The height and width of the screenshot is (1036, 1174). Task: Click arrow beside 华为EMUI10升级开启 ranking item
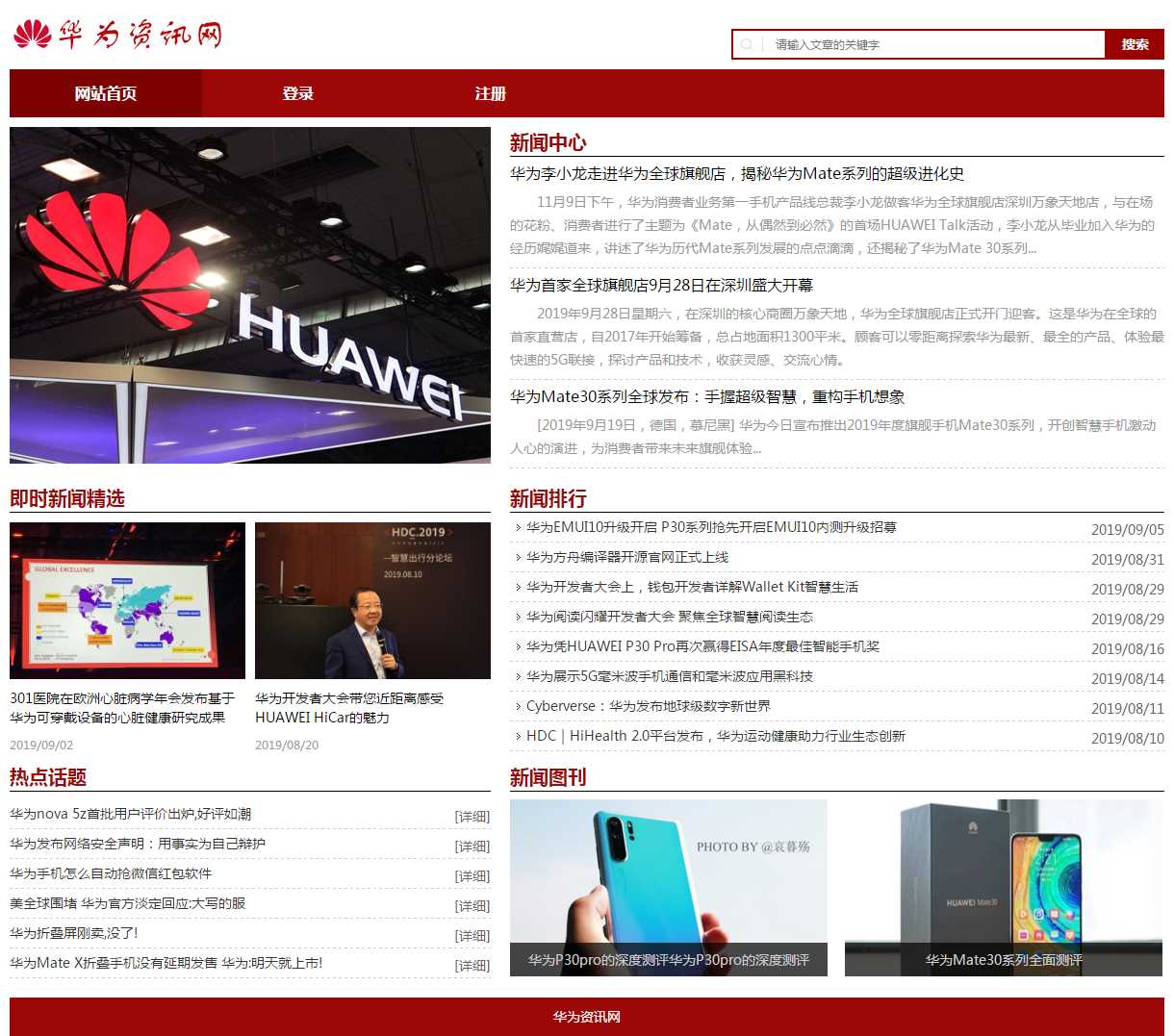518,528
